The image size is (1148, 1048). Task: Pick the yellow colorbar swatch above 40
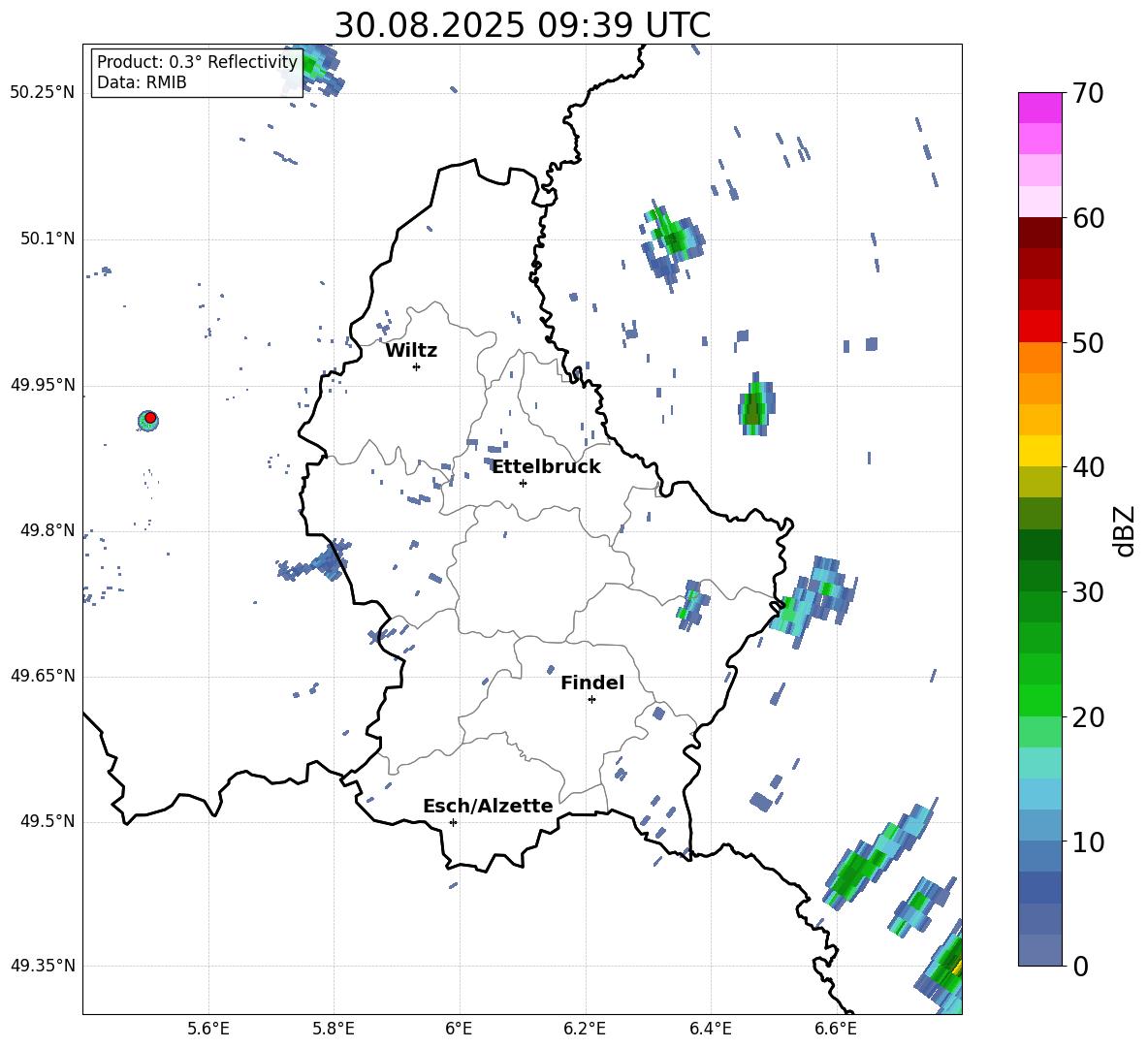click(x=1039, y=451)
